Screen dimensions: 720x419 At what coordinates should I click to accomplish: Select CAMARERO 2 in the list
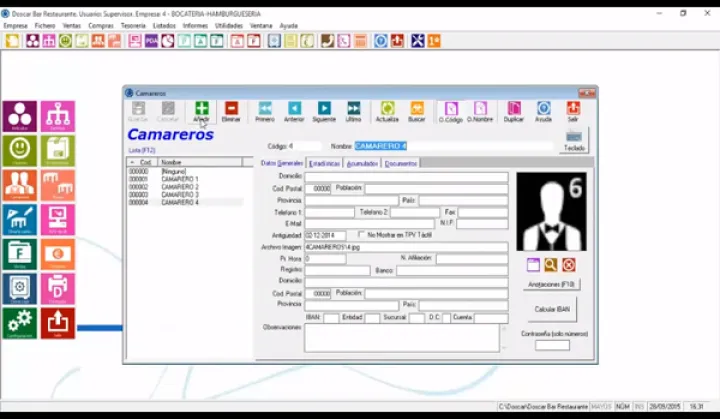[x=180, y=187]
